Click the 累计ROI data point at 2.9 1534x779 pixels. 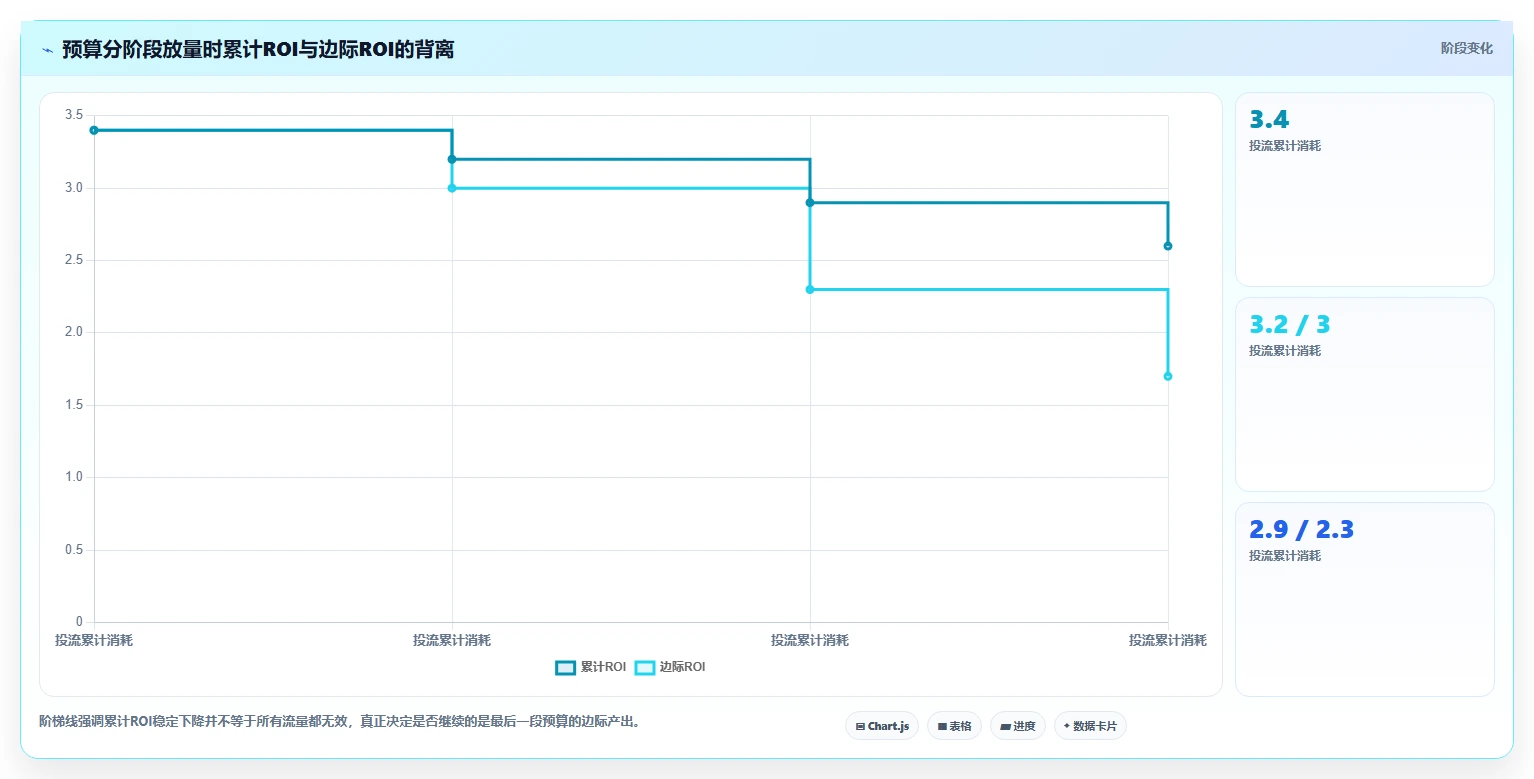coord(810,203)
